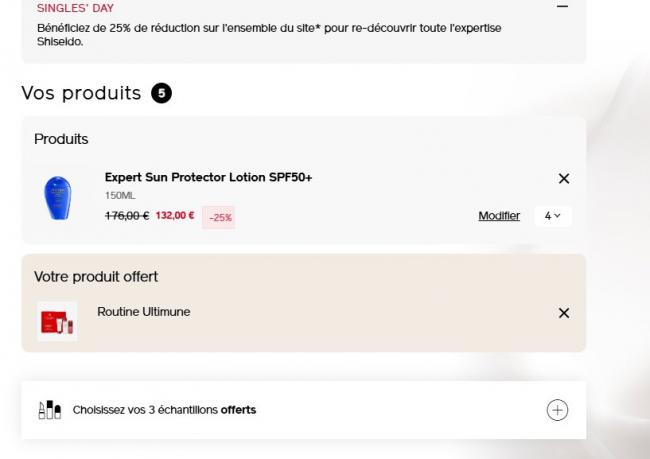
Task: Click the Routine Ultimune gift set thumbnail
Action: (57, 321)
